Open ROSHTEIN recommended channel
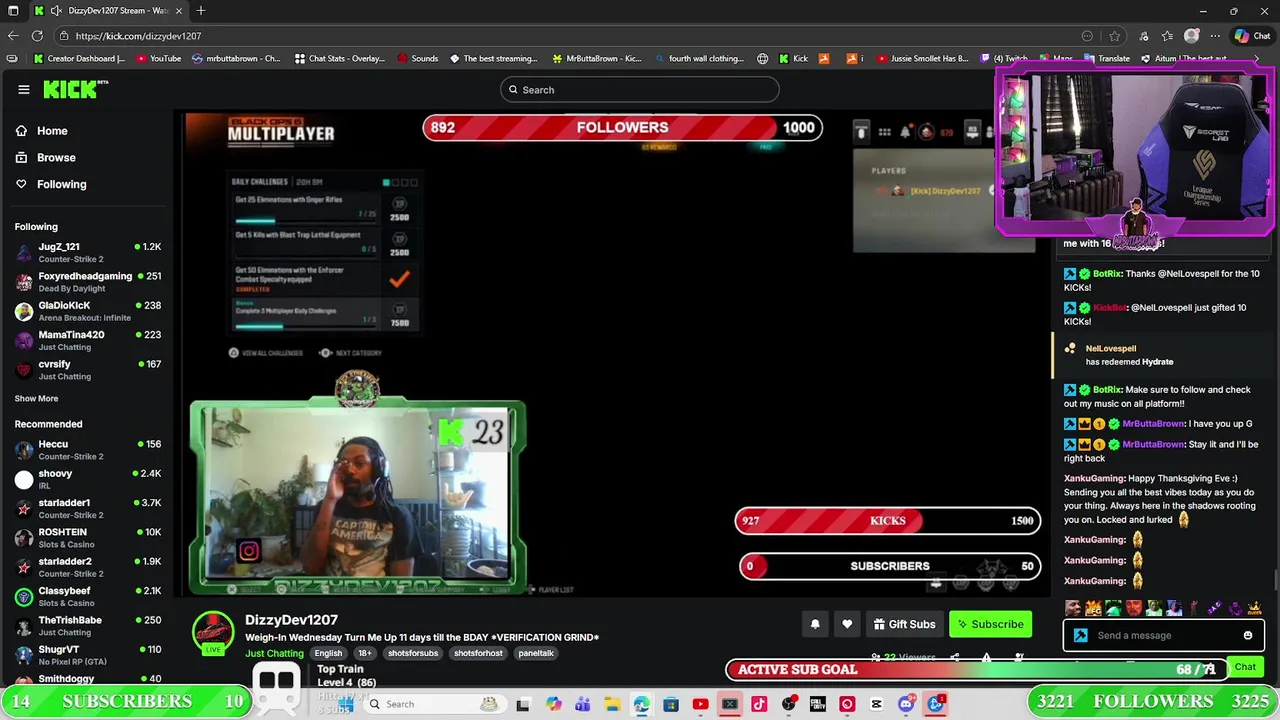This screenshot has height=720, width=1280. coord(87,538)
